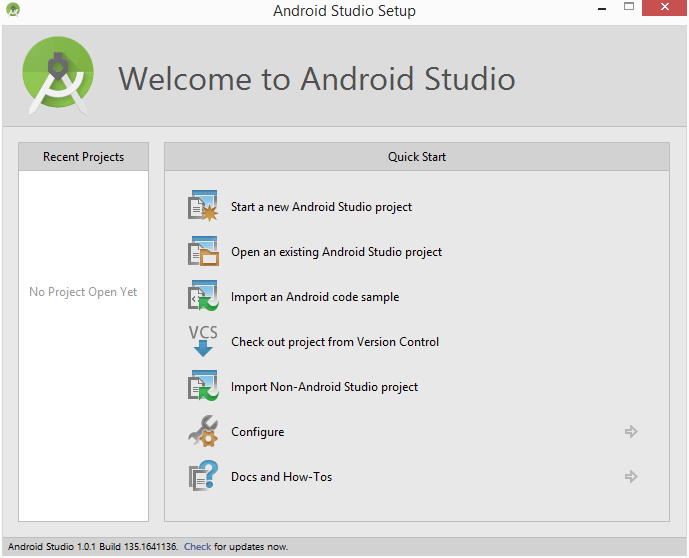Click the import Android code sample icon
This screenshot has height=558, width=689.
(x=203, y=297)
